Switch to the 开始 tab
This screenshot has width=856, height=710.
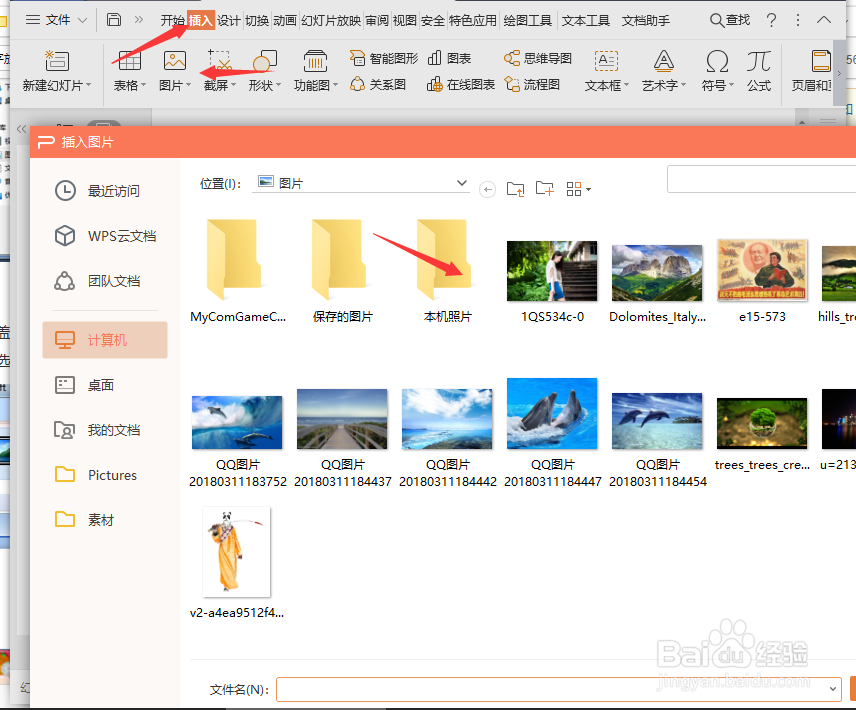pos(173,21)
